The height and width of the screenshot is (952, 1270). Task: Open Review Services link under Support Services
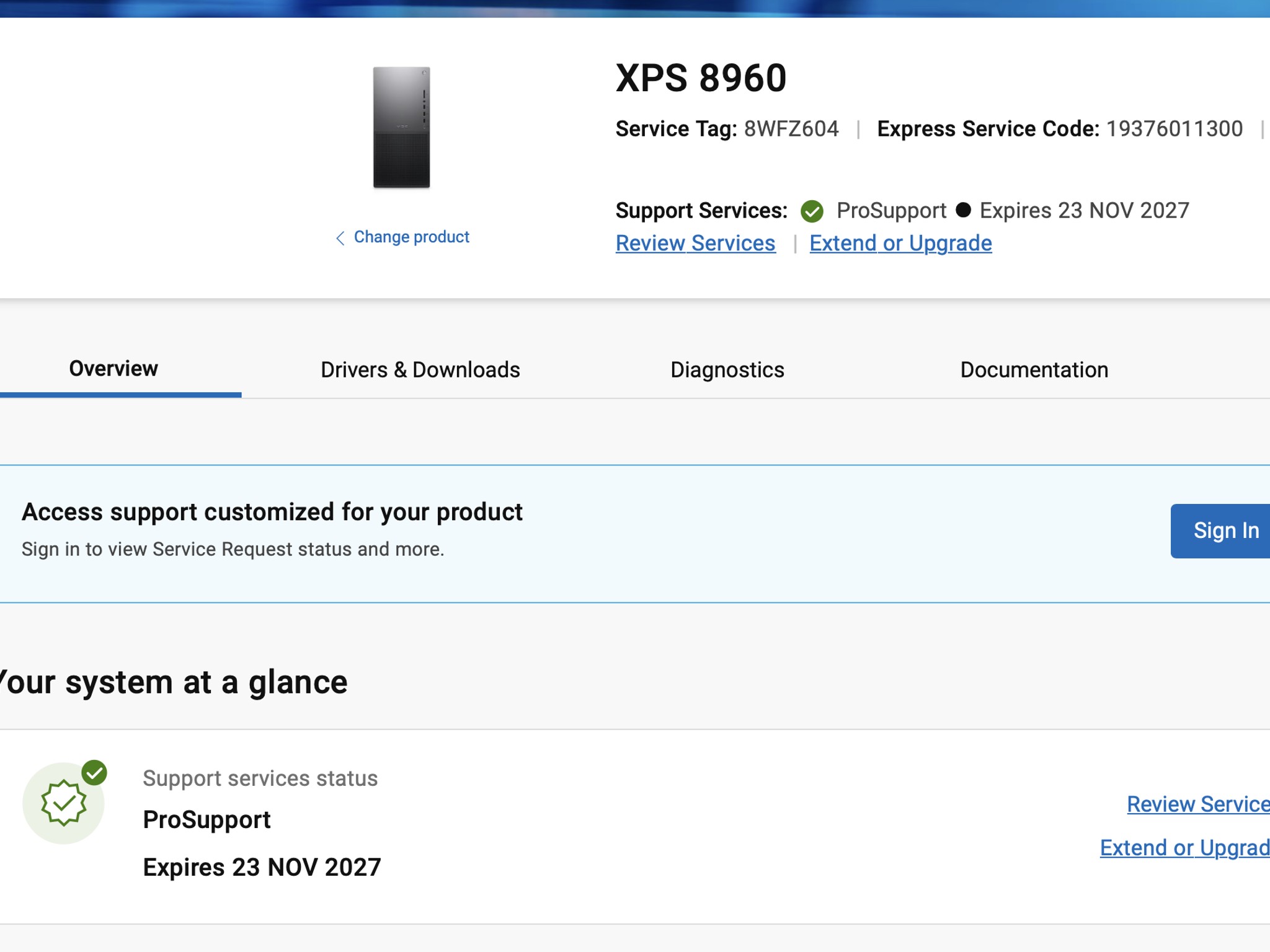pyautogui.click(x=695, y=243)
